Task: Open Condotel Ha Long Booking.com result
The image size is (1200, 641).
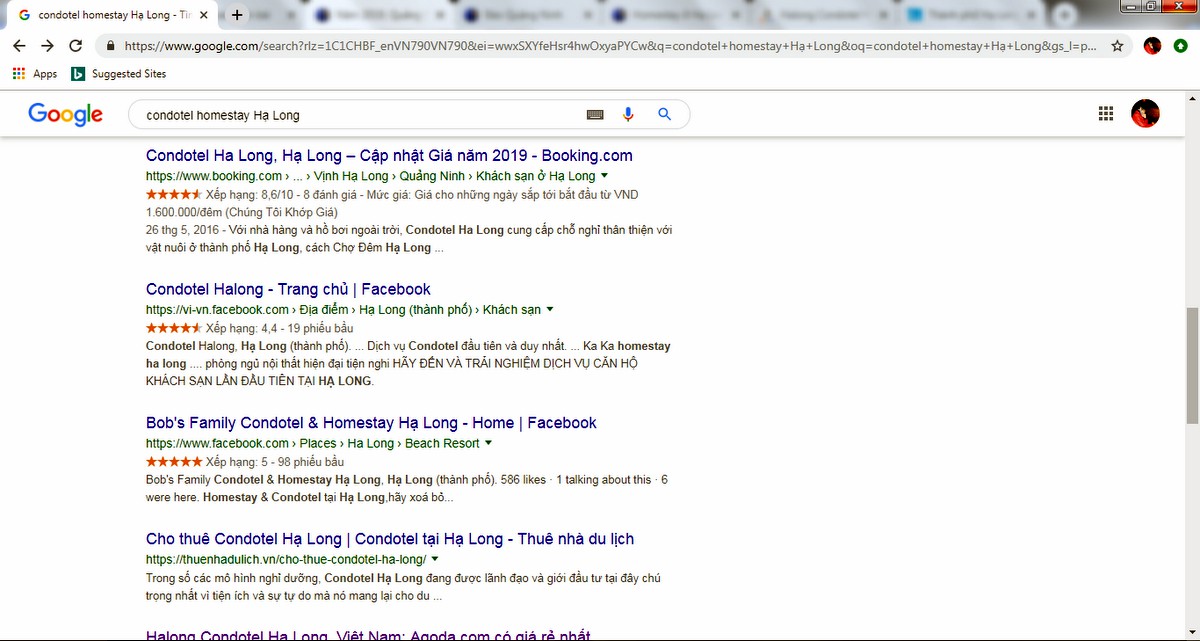Action: point(389,155)
